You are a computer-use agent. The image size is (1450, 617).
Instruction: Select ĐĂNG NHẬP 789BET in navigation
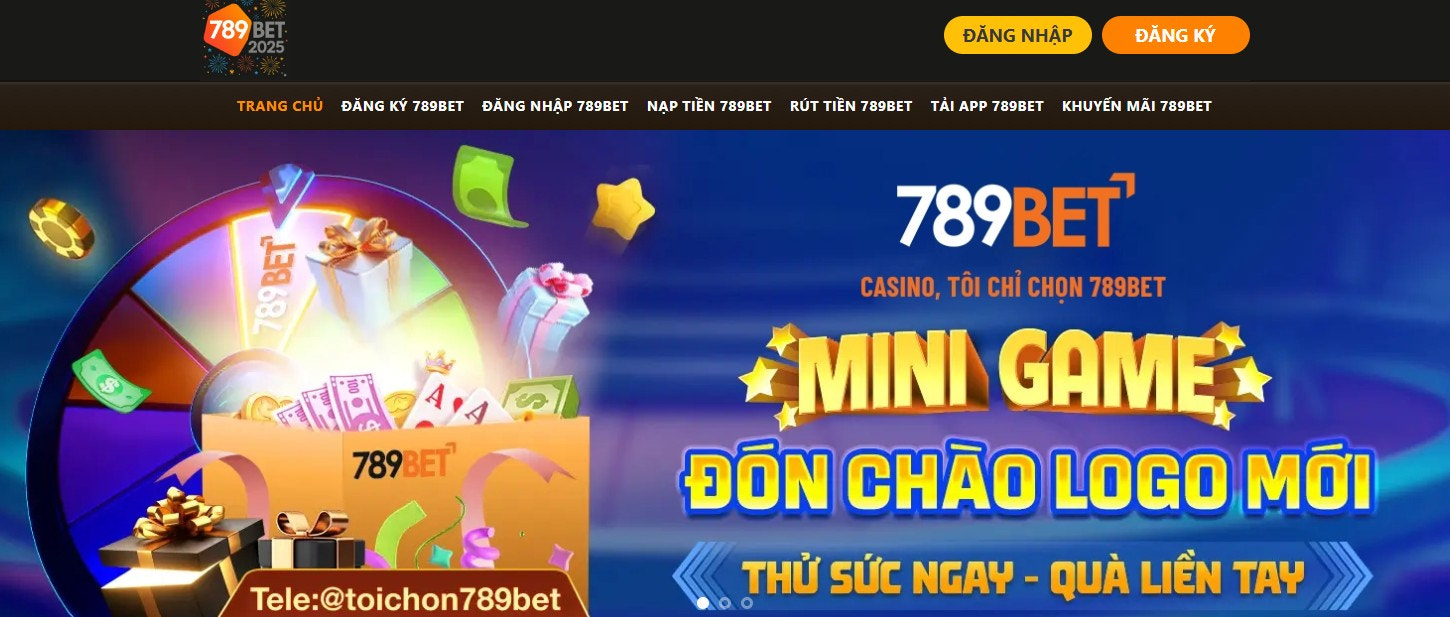[x=555, y=106]
